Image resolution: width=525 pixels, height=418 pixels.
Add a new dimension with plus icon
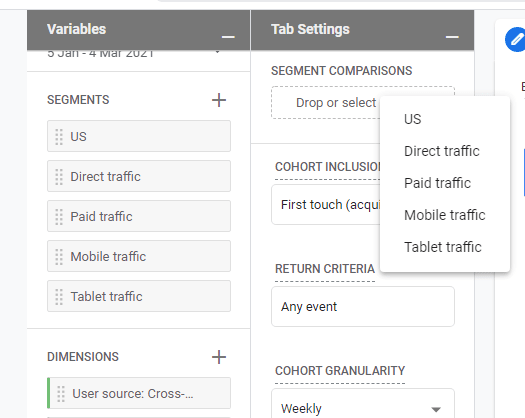(219, 357)
